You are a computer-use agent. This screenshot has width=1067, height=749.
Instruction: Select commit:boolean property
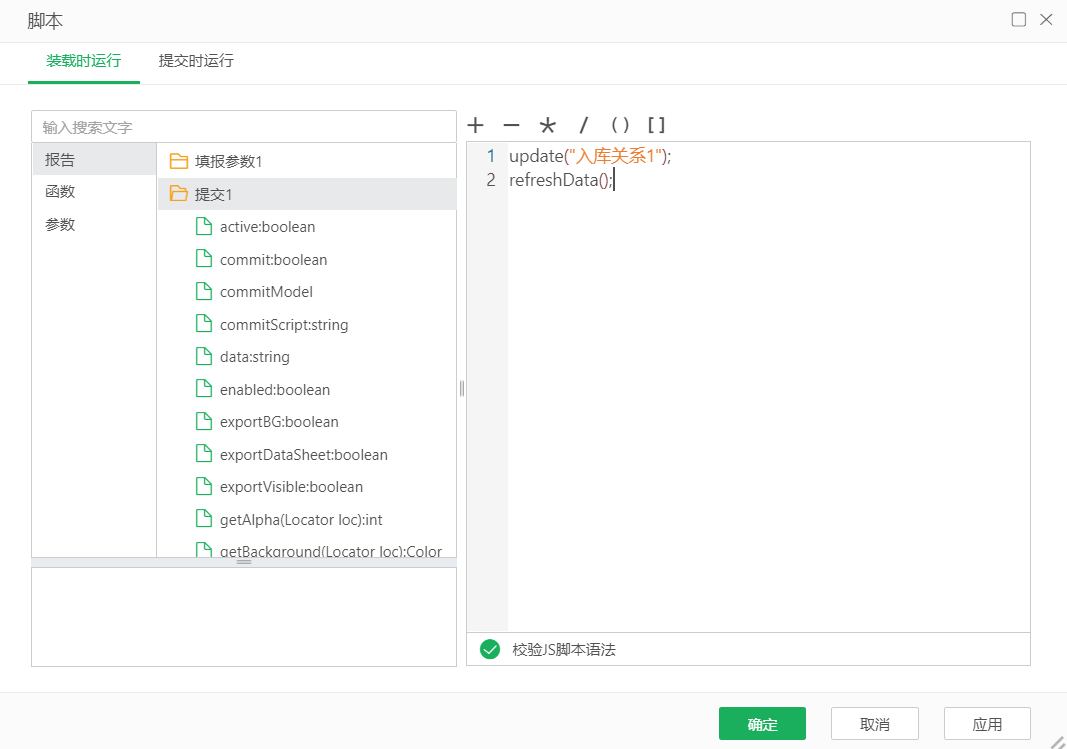(x=273, y=259)
